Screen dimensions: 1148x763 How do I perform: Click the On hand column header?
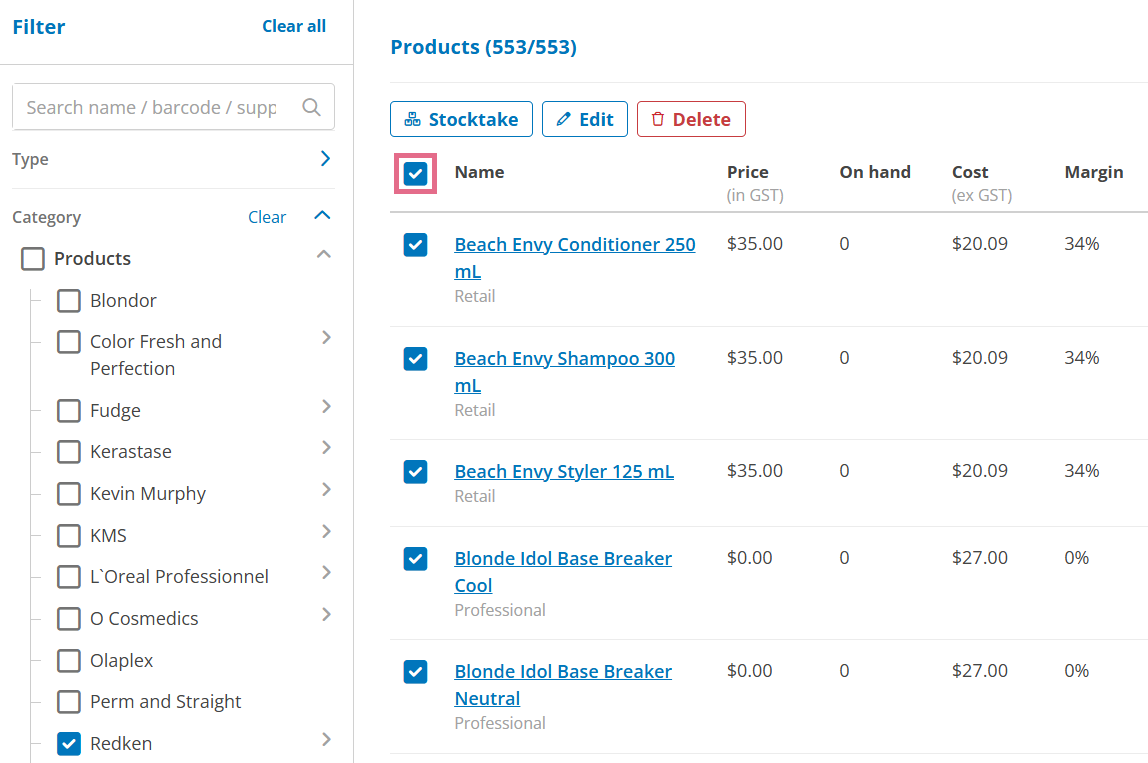click(875, 172)
